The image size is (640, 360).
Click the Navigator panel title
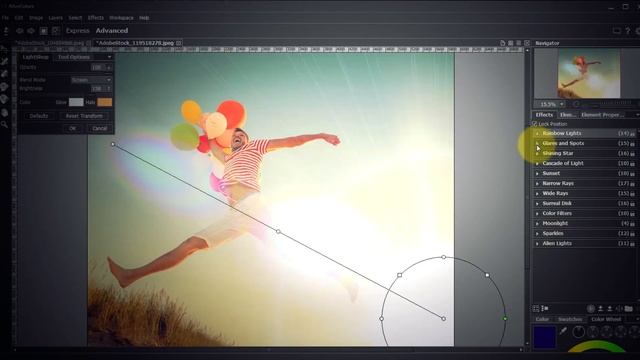547,43
